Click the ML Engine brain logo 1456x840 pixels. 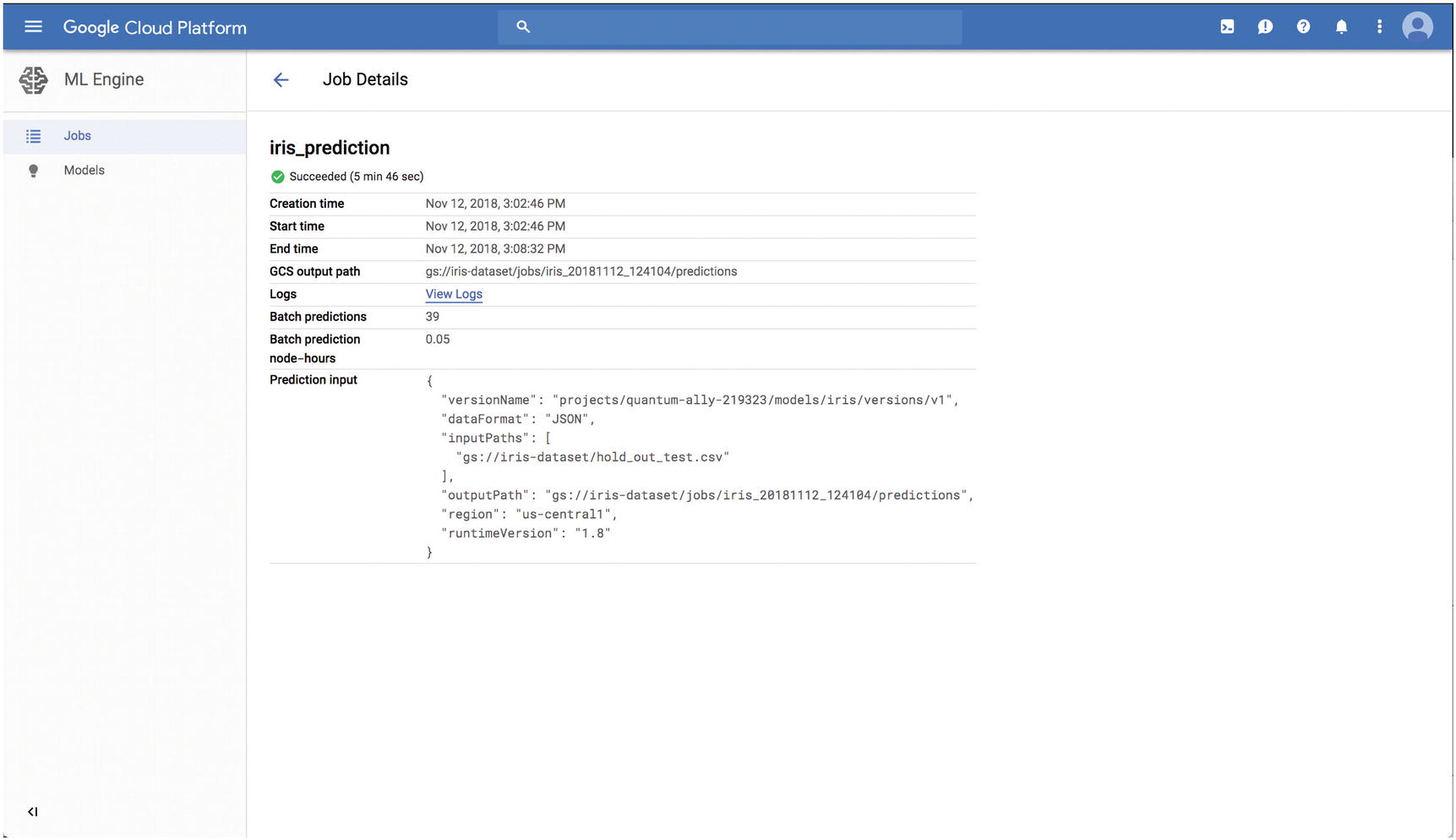[x=34, y=80]
